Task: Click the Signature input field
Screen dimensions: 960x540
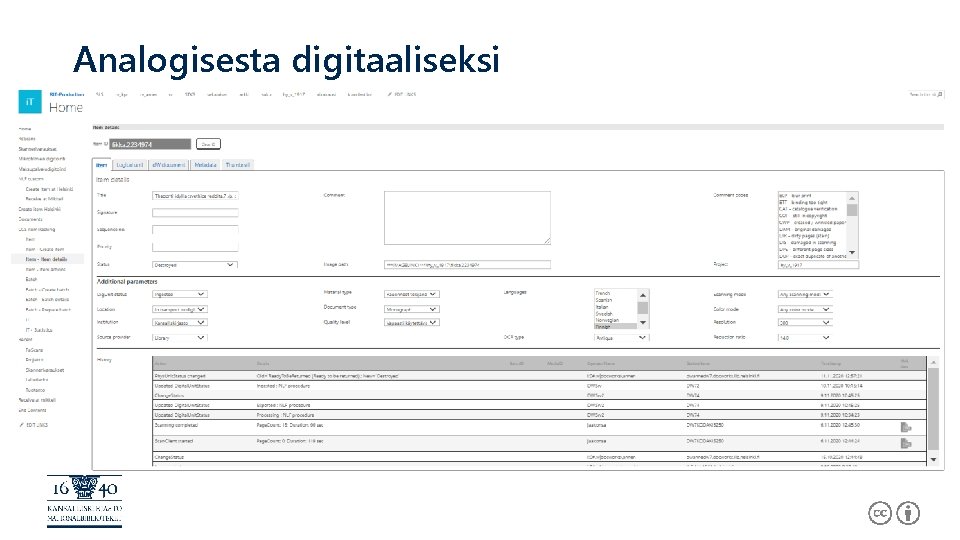Action: 195,212
